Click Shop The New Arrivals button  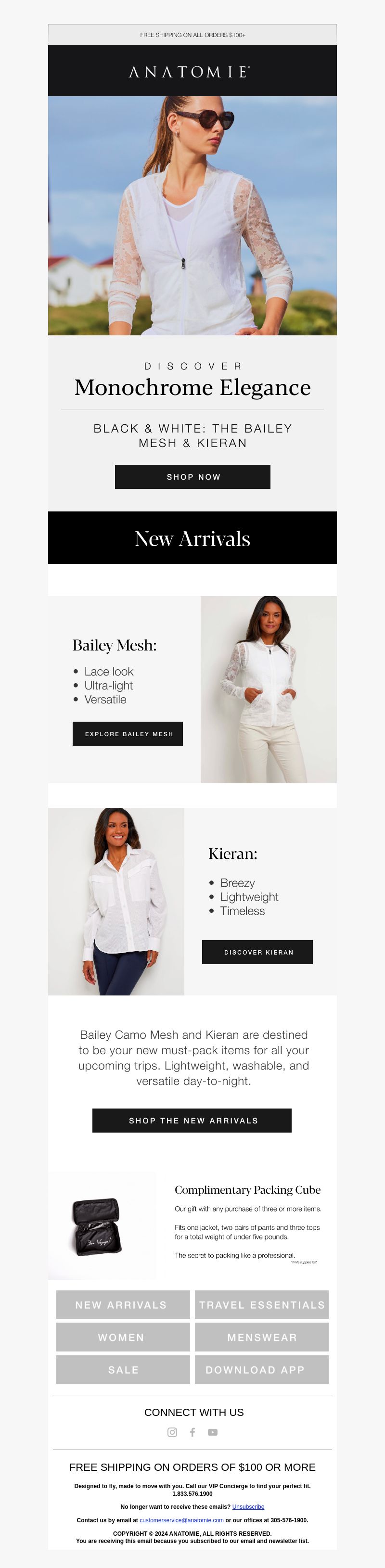(x=192, y=1121)
